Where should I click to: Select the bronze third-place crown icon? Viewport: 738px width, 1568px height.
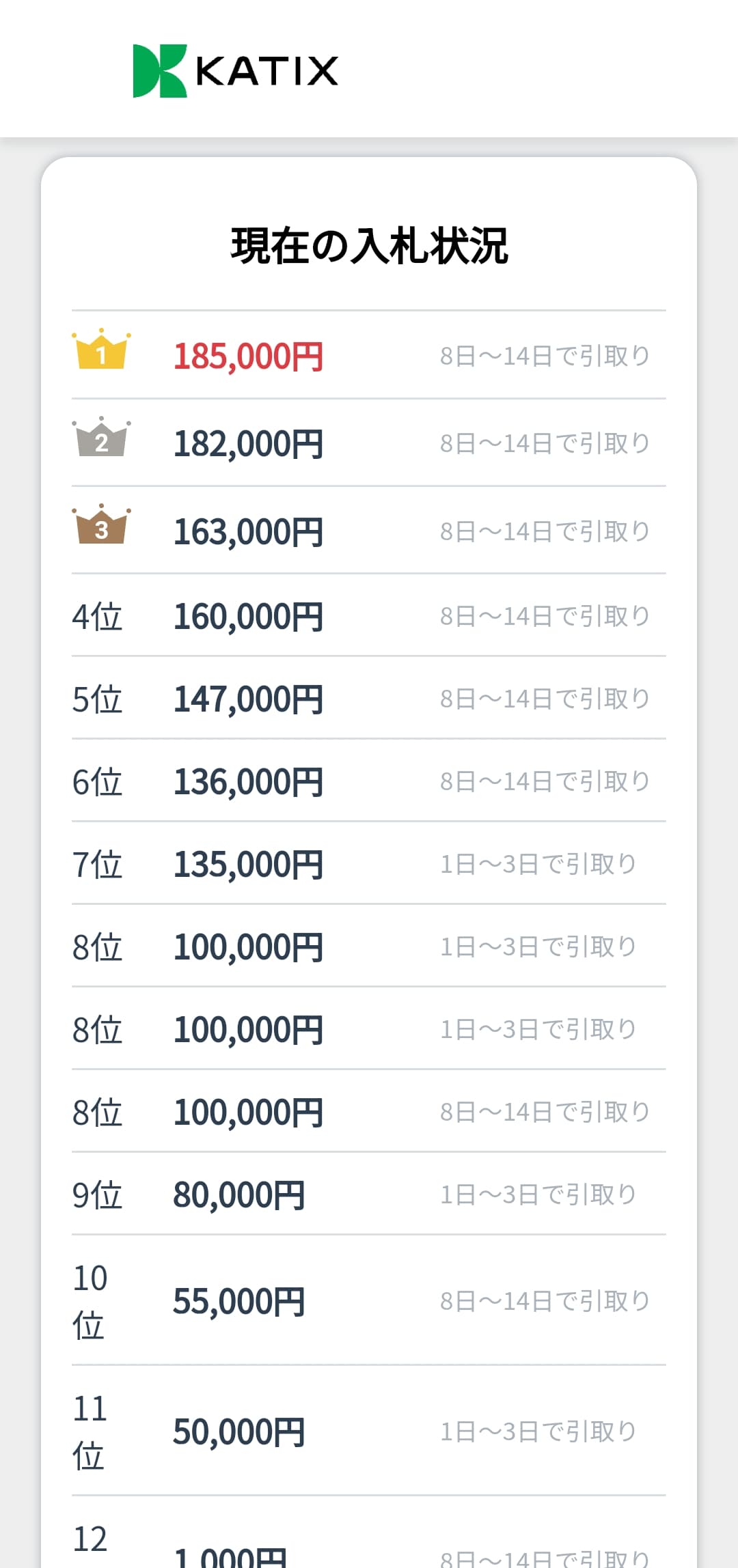click(101, 524)
